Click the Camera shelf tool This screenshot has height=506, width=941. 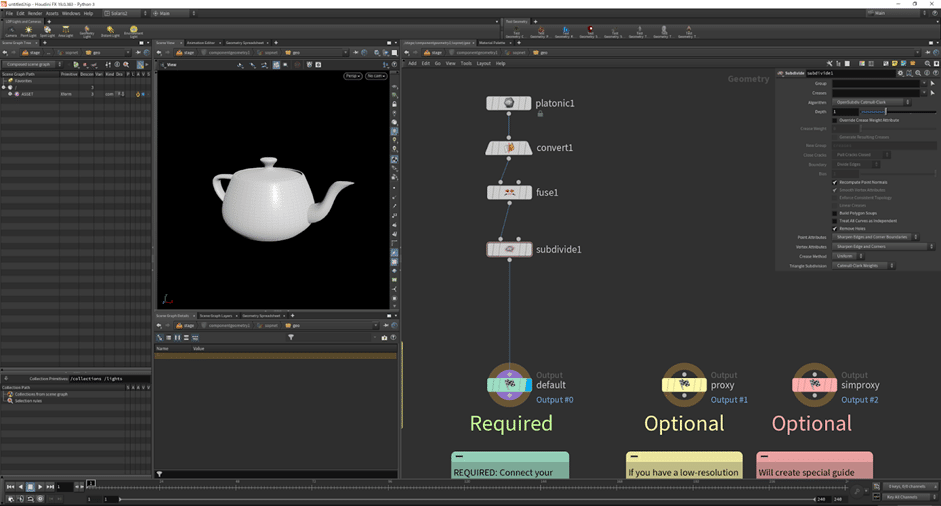pyautogui.click(x=12, y=31)
